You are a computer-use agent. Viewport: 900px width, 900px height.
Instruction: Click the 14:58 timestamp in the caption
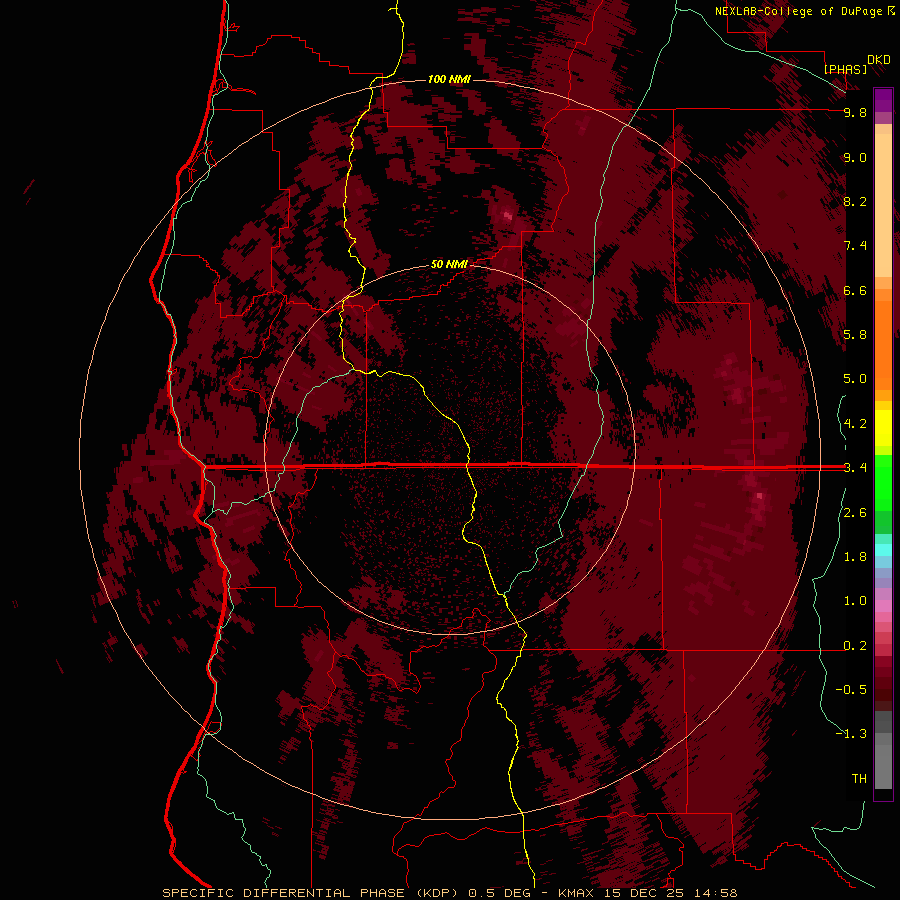coord(716,893)
